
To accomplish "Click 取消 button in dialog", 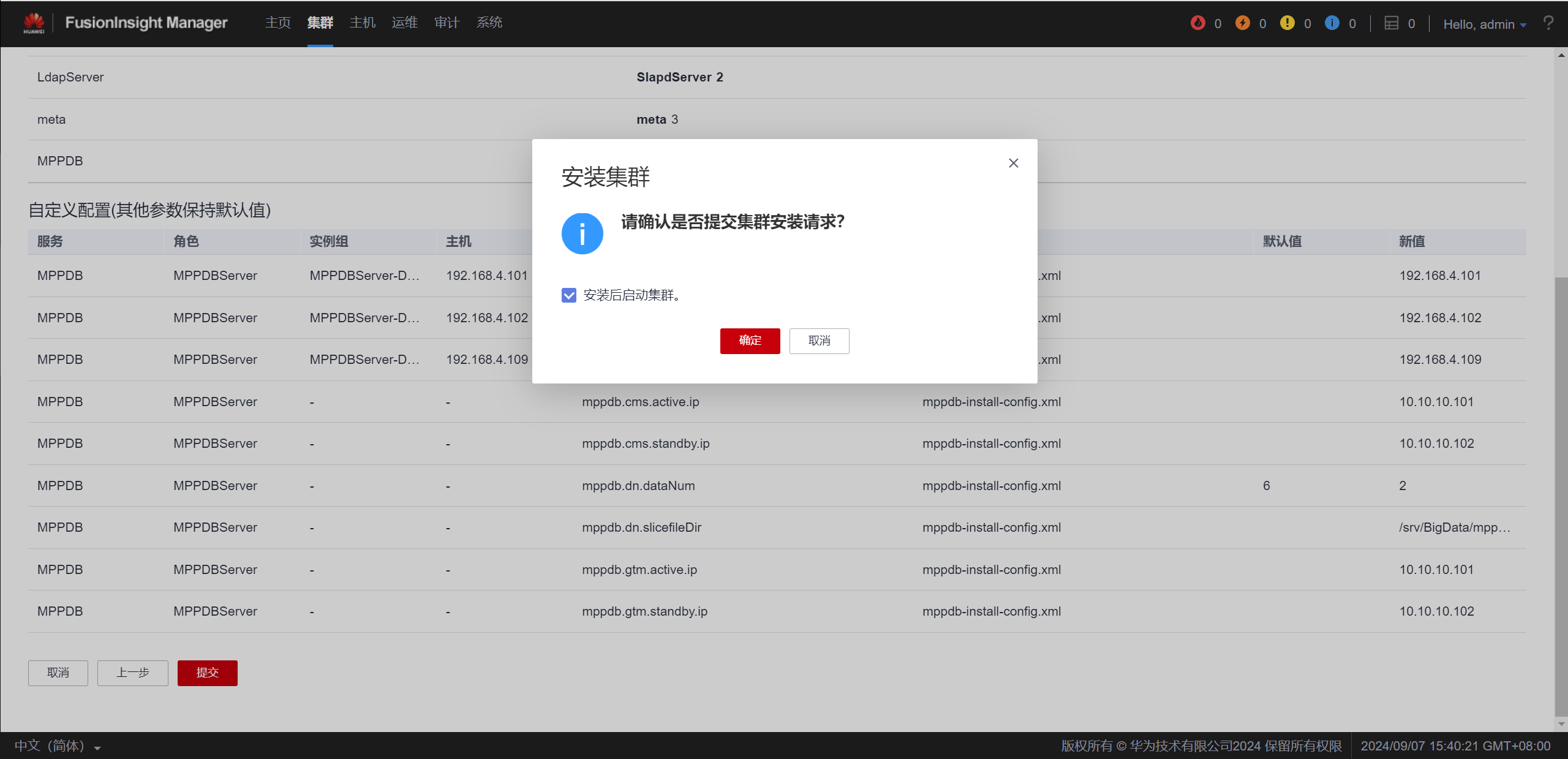I will [819, 341].
